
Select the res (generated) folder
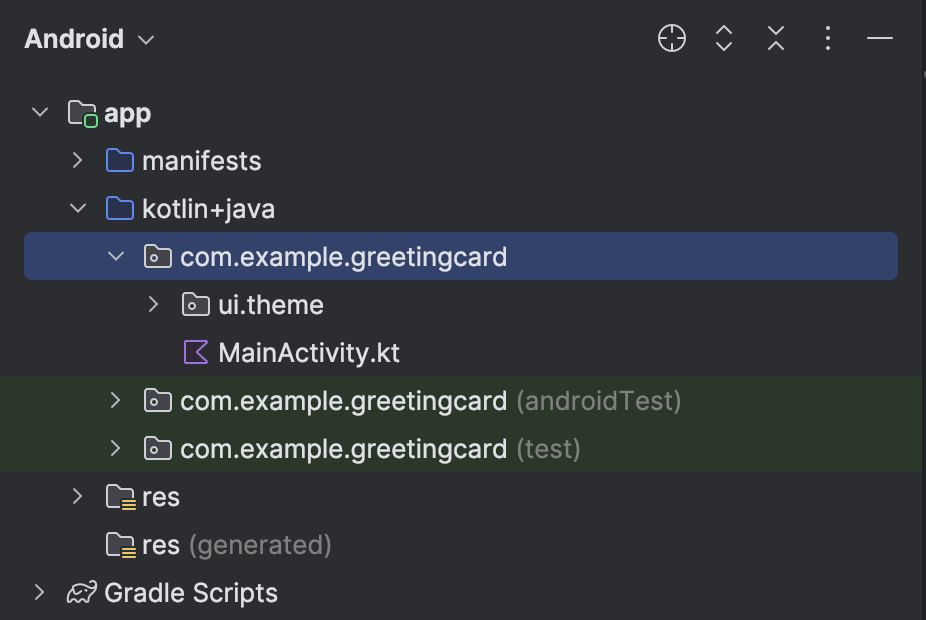(x=235, y=545)
